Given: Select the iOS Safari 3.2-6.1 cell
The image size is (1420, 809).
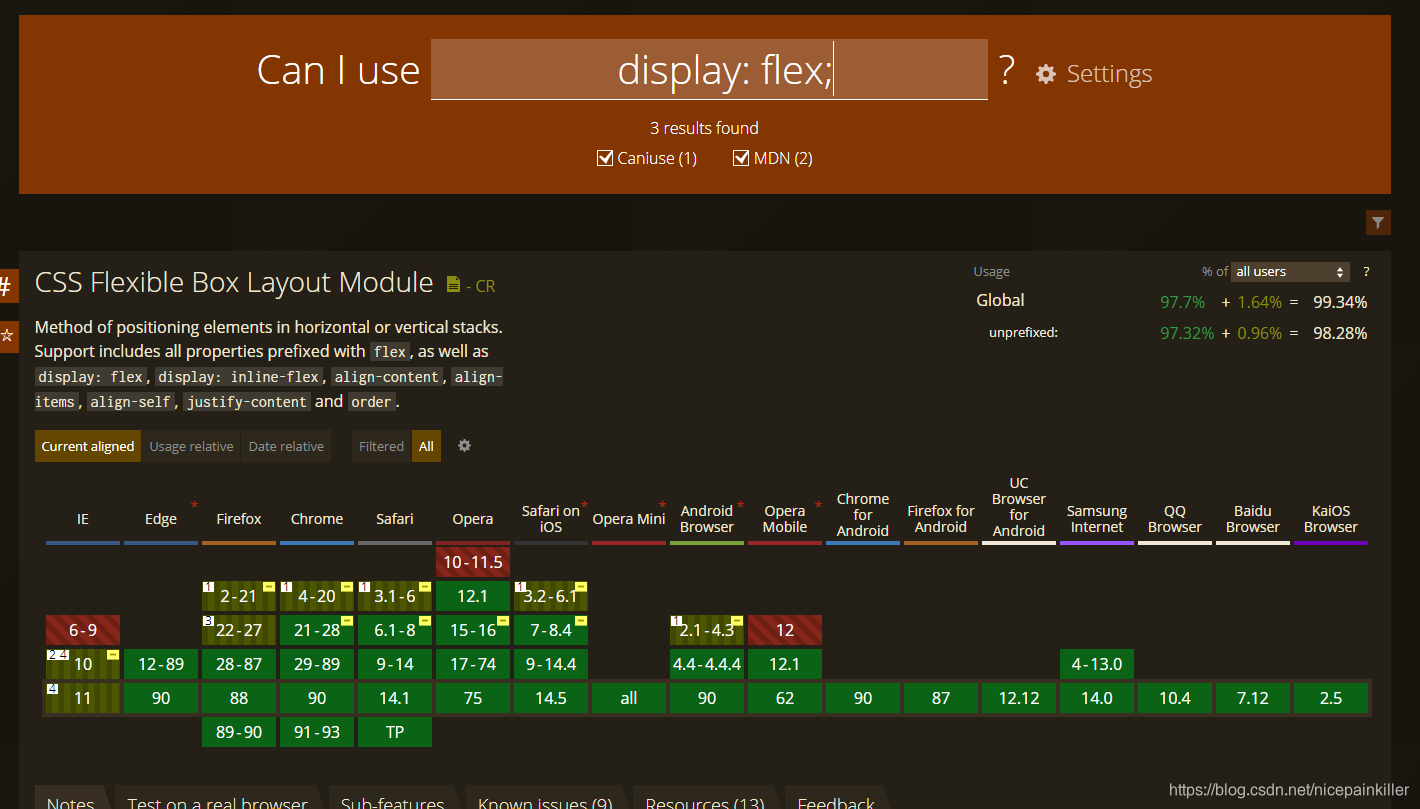Looking at the screenshot, I should coord(551,596).
